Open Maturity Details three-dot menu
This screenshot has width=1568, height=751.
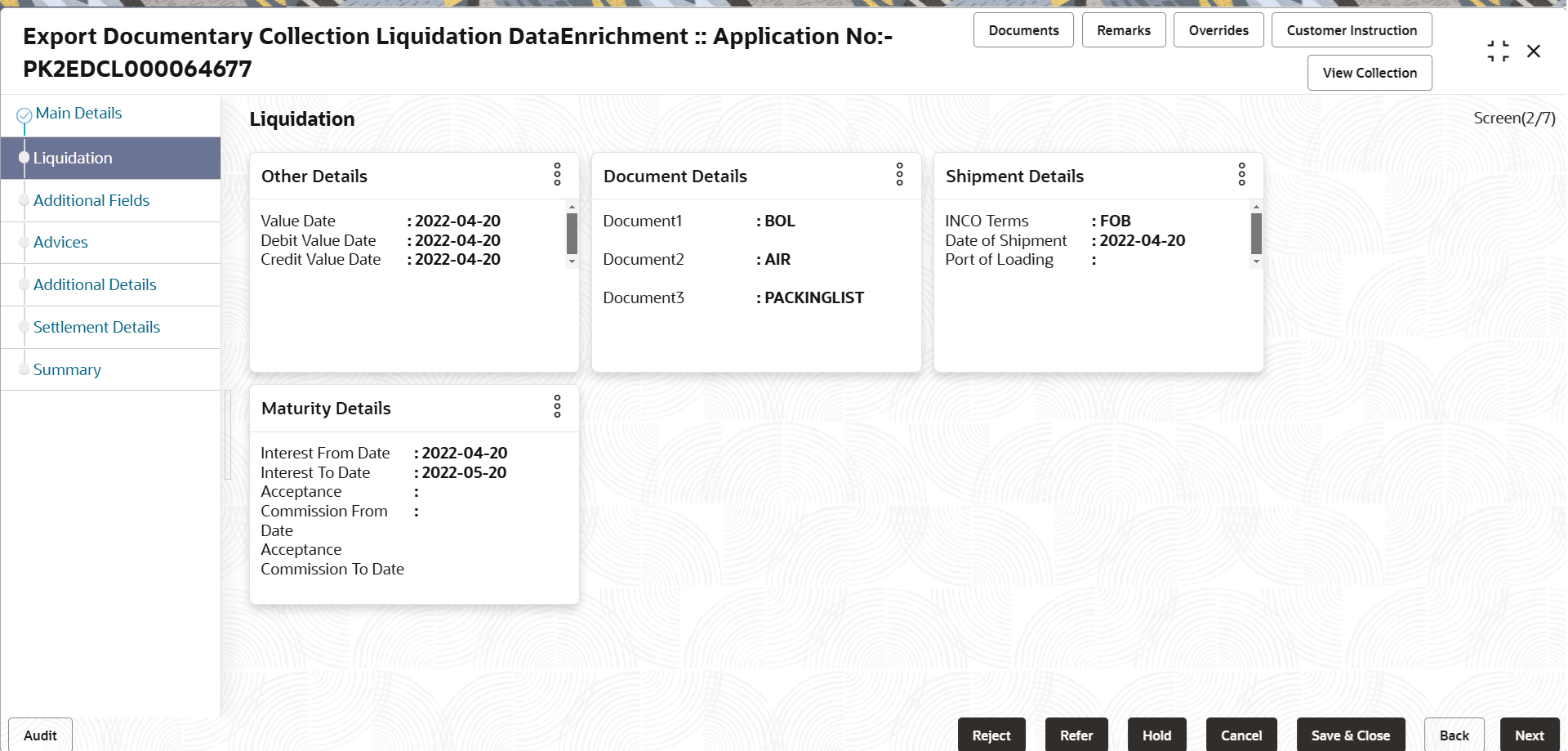coord(557,406)
